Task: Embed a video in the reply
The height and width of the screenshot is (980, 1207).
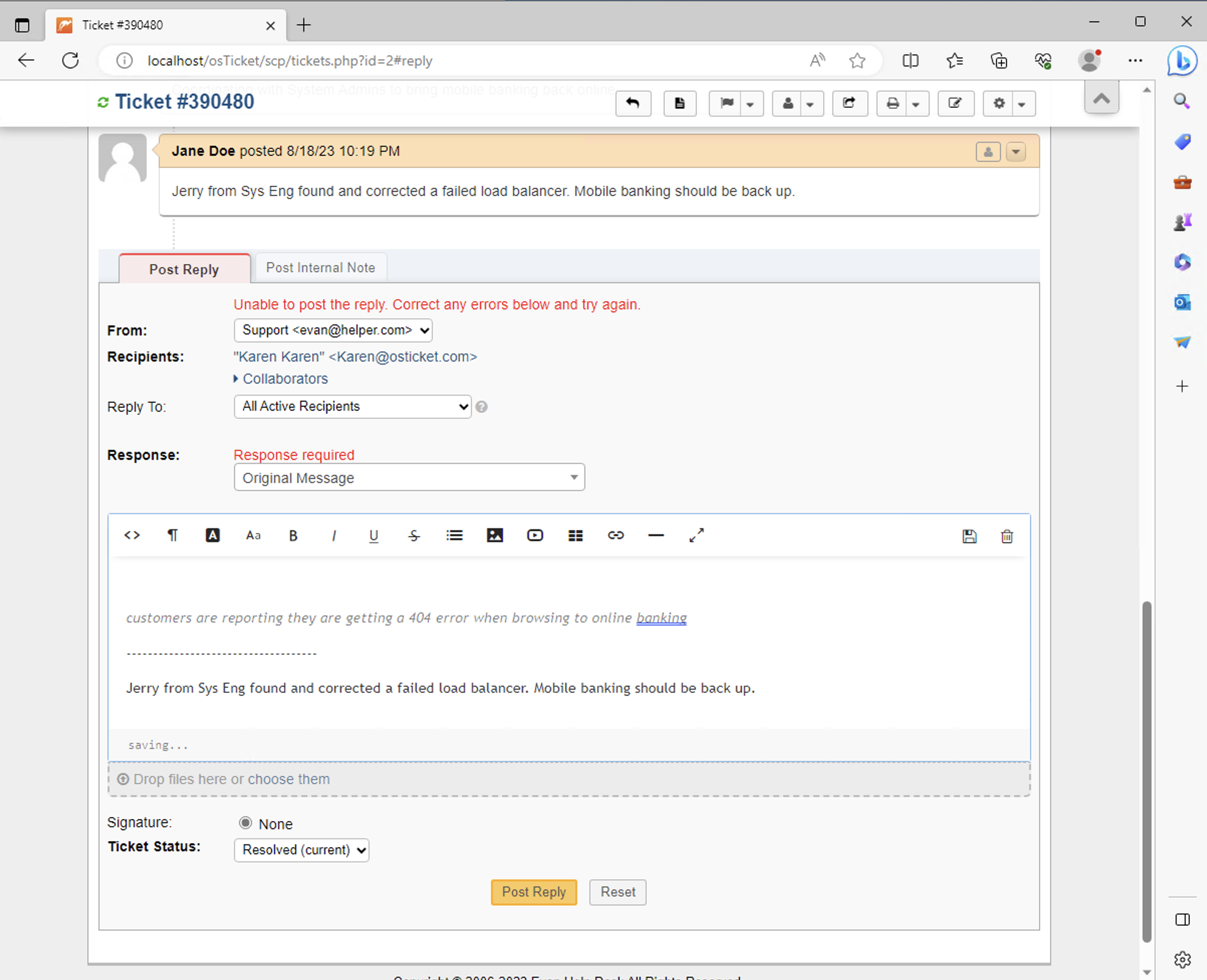Action: coord(535,535)
